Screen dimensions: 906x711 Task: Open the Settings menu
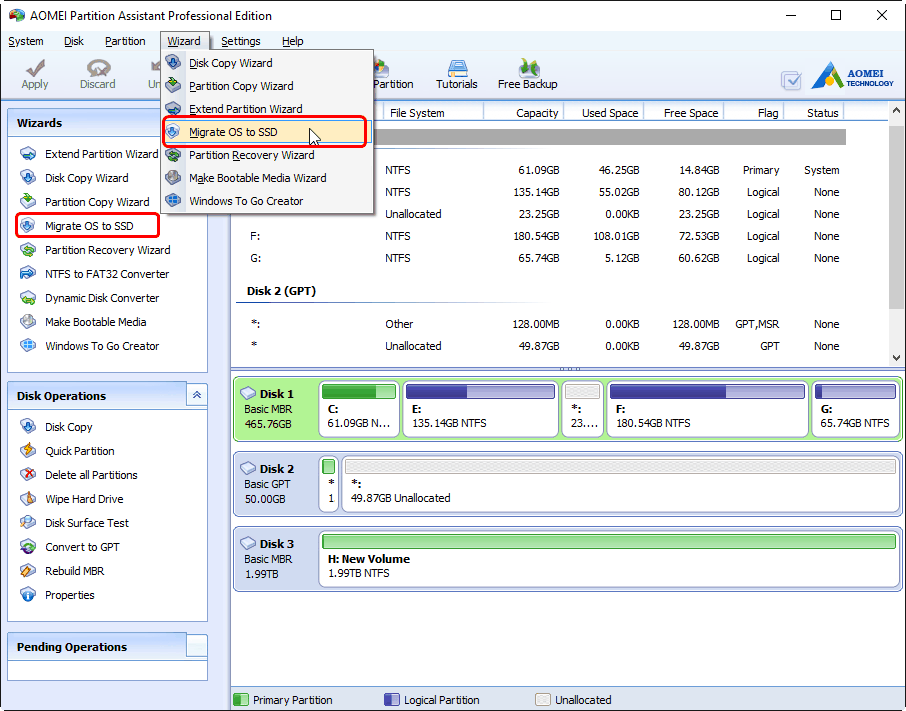pos(240,41)
